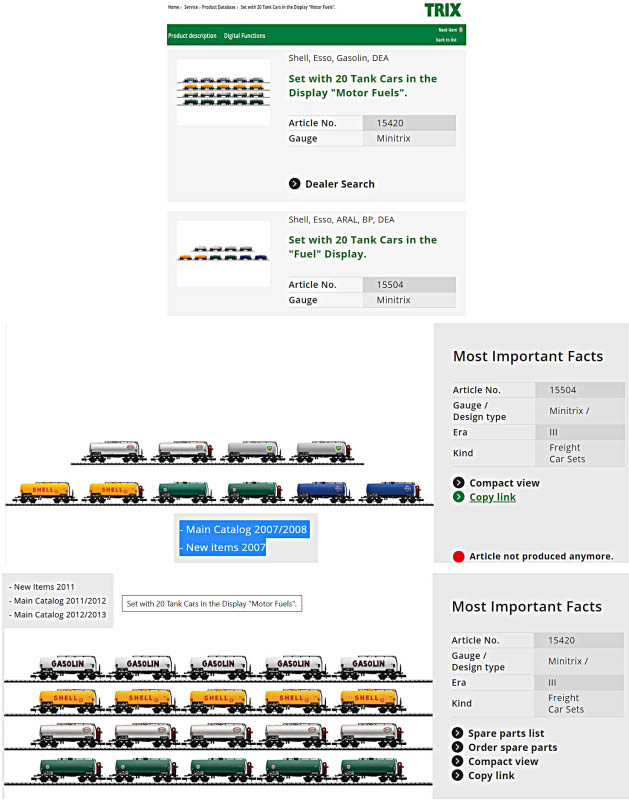Click the Compact view arrow icon for article 15420
Image resolution: width=629 pixels, height=800 pixels.
point(458,761)
